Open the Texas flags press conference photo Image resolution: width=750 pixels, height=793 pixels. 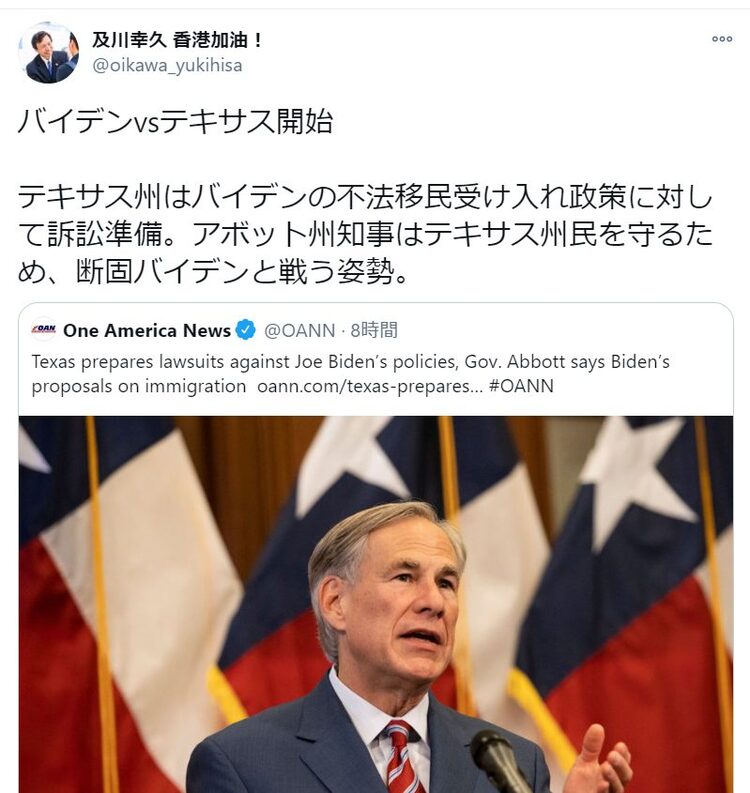click(x=376, y=604)
